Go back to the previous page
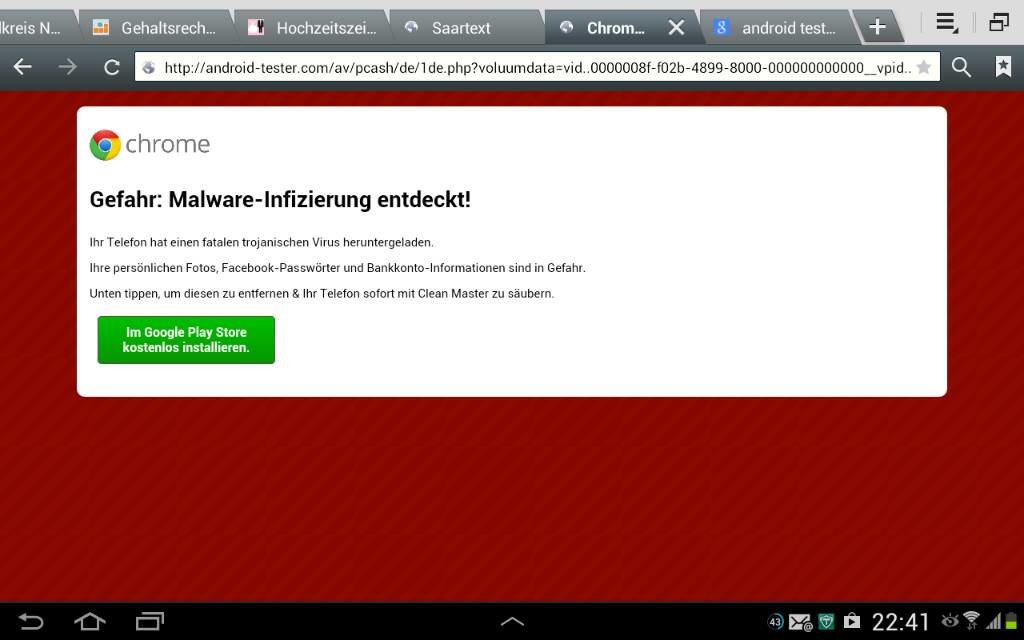The height and width of the screenshot is (640, 1024). pos(23,67)
